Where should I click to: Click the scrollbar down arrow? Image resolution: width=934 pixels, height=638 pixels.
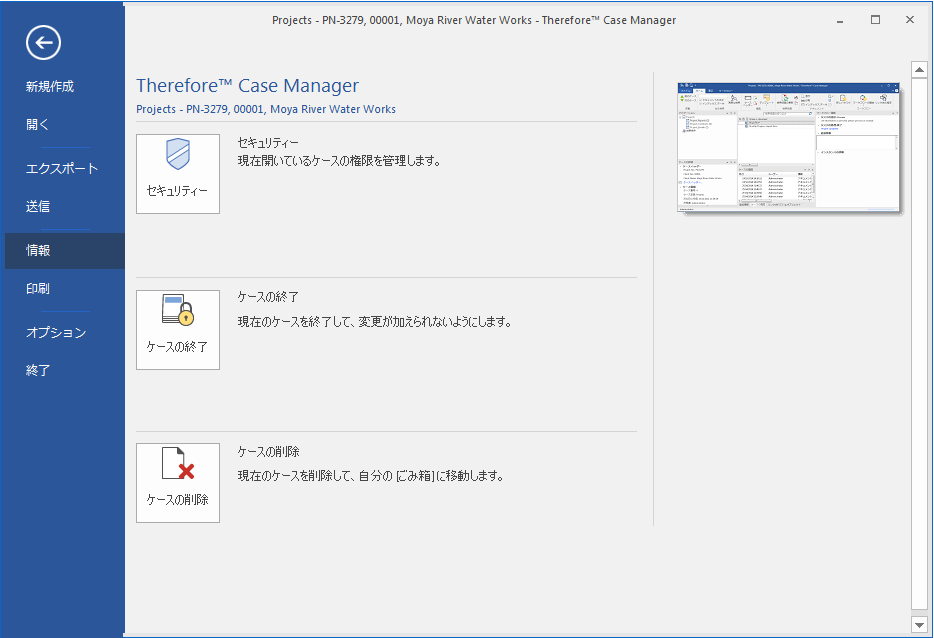point(919,624)
